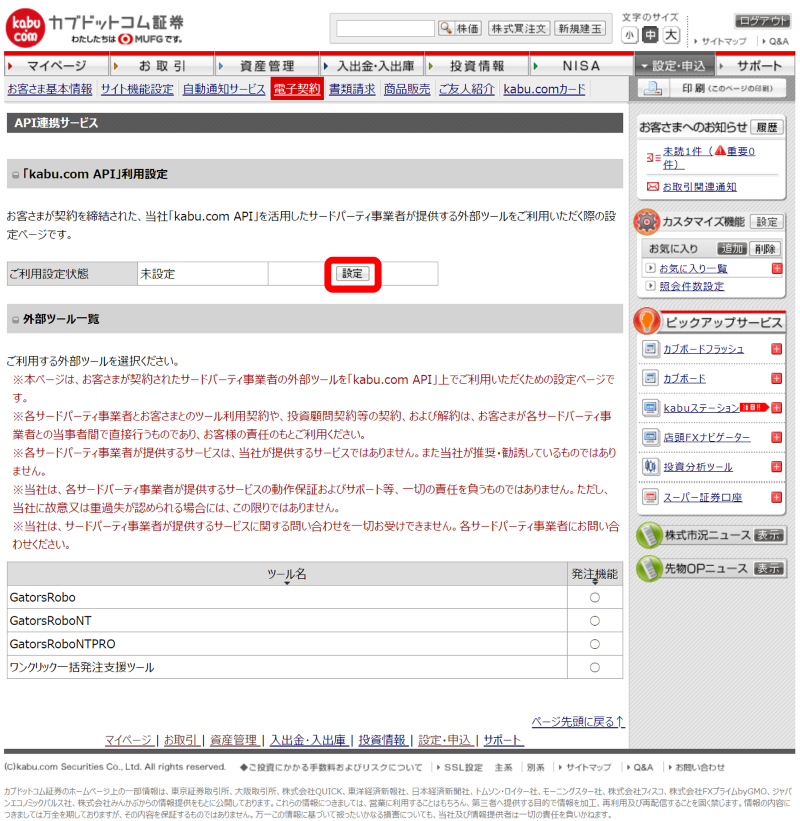The image size is (800, 821).
Task: Click the 先物OPニュース newspaper icon
Action: (x=649, y=569)
